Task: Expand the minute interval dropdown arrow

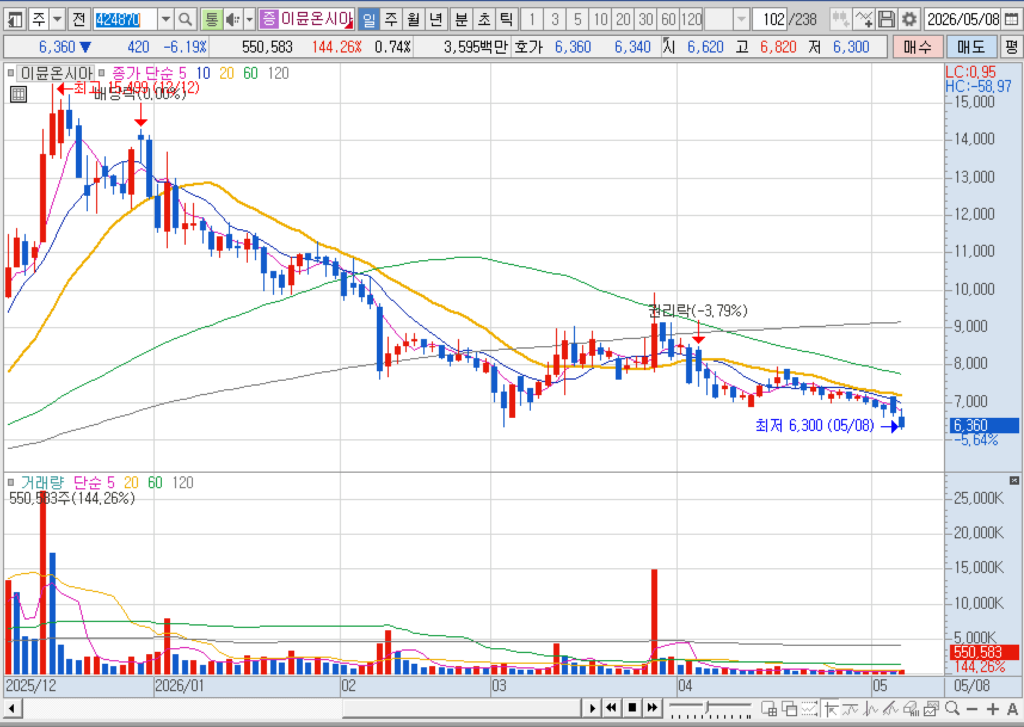Action: [x=741, y=20]
